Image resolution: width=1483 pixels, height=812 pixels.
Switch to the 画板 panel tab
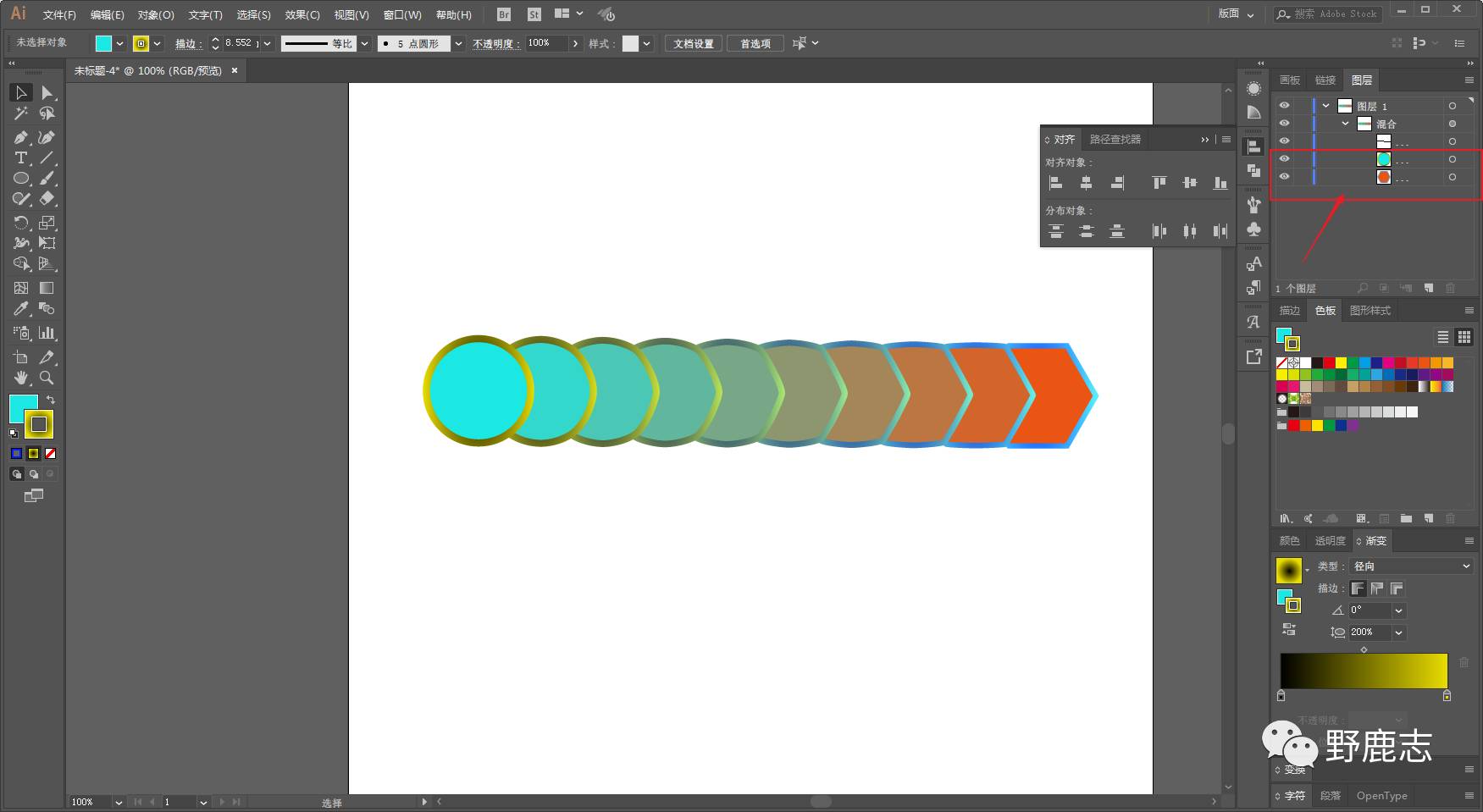tap(1289, 80)
